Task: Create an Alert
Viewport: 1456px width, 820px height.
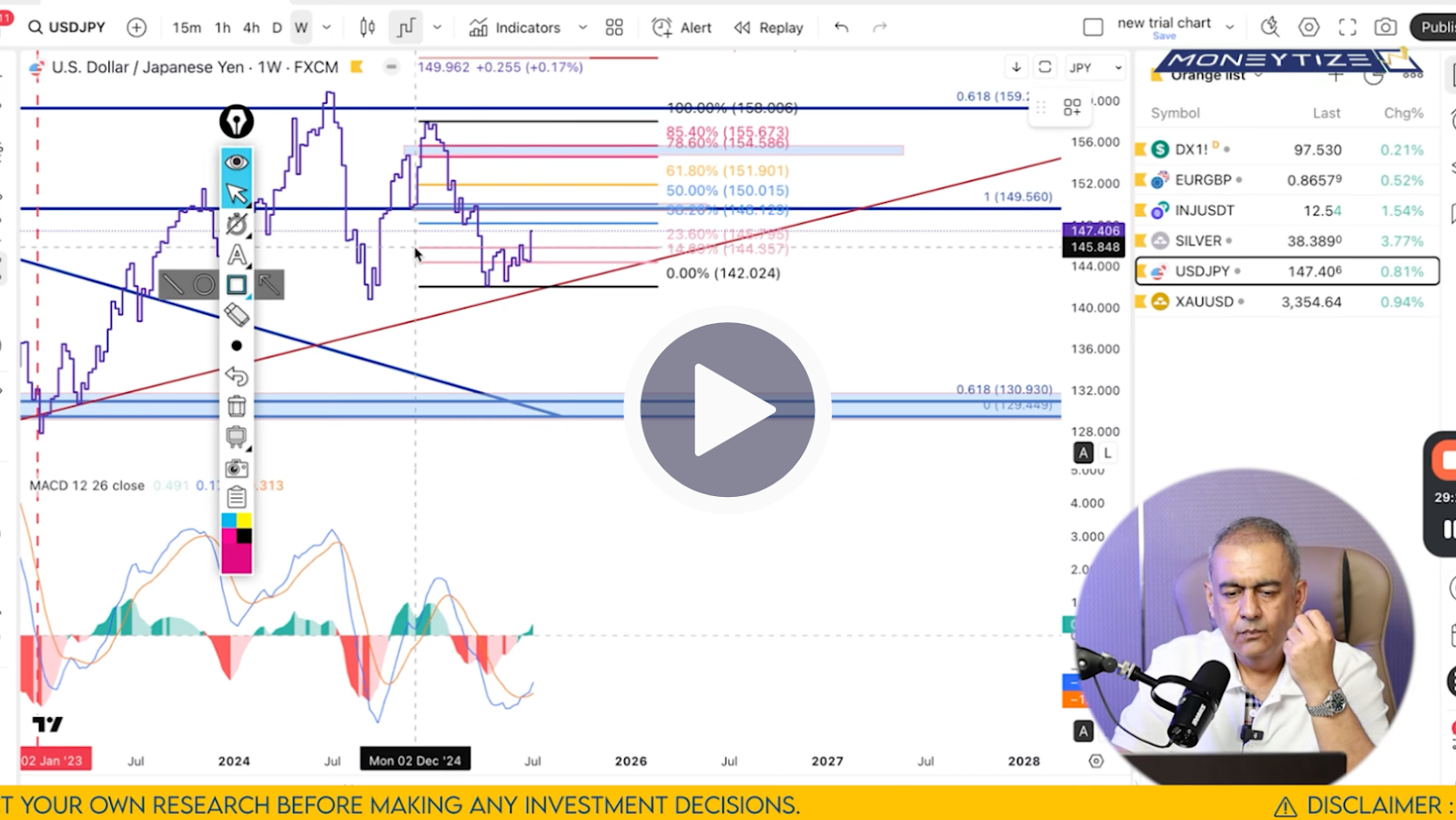Action: (x=682, y=27)
